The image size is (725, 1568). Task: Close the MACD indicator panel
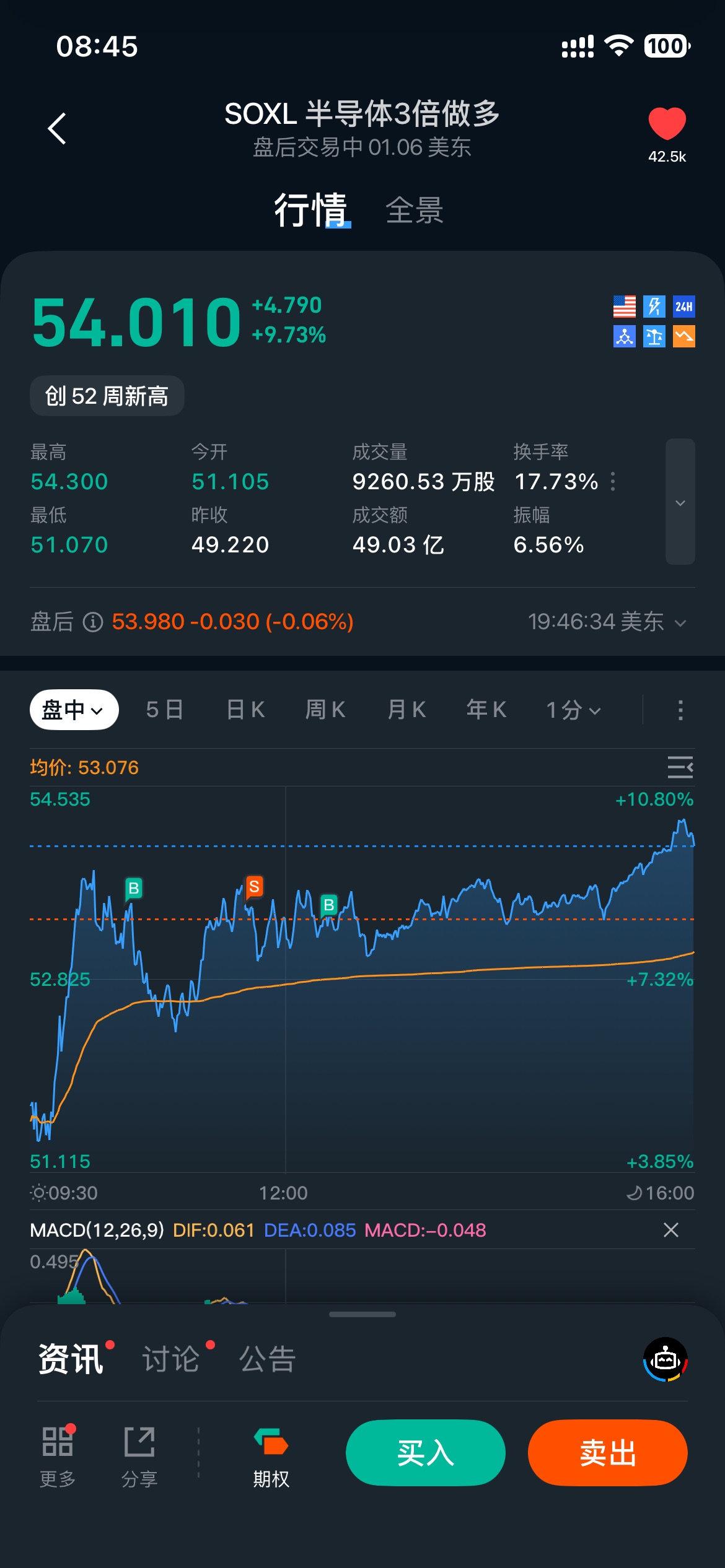[x=670, y=1230]
